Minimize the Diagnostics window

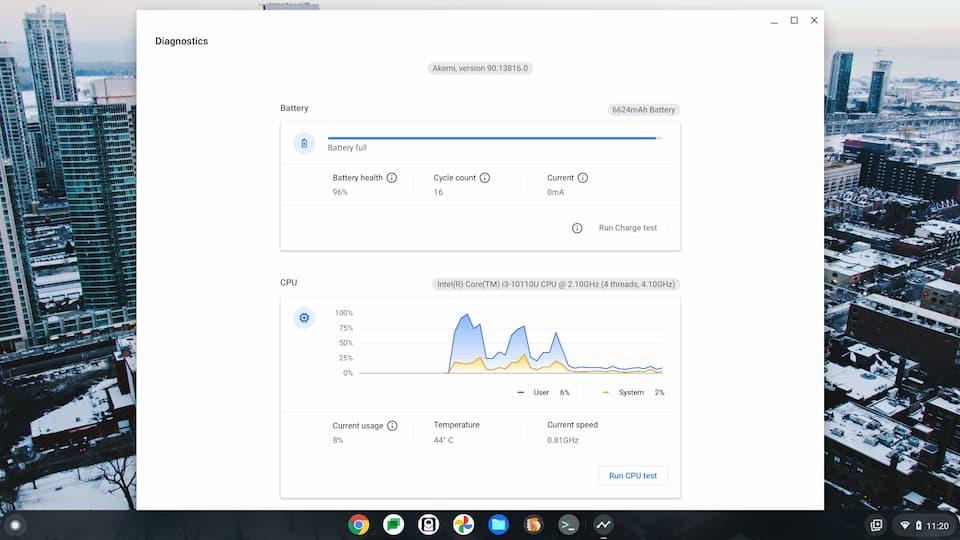774,21
